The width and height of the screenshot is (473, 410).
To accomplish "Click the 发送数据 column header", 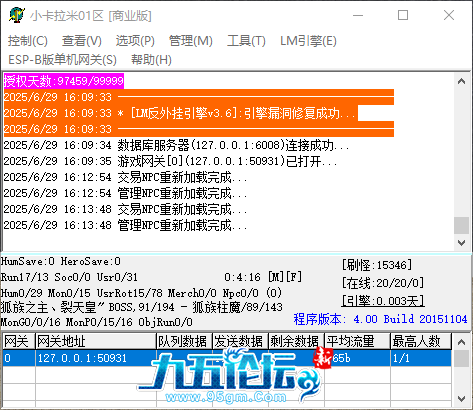I will tap(240, 342).
